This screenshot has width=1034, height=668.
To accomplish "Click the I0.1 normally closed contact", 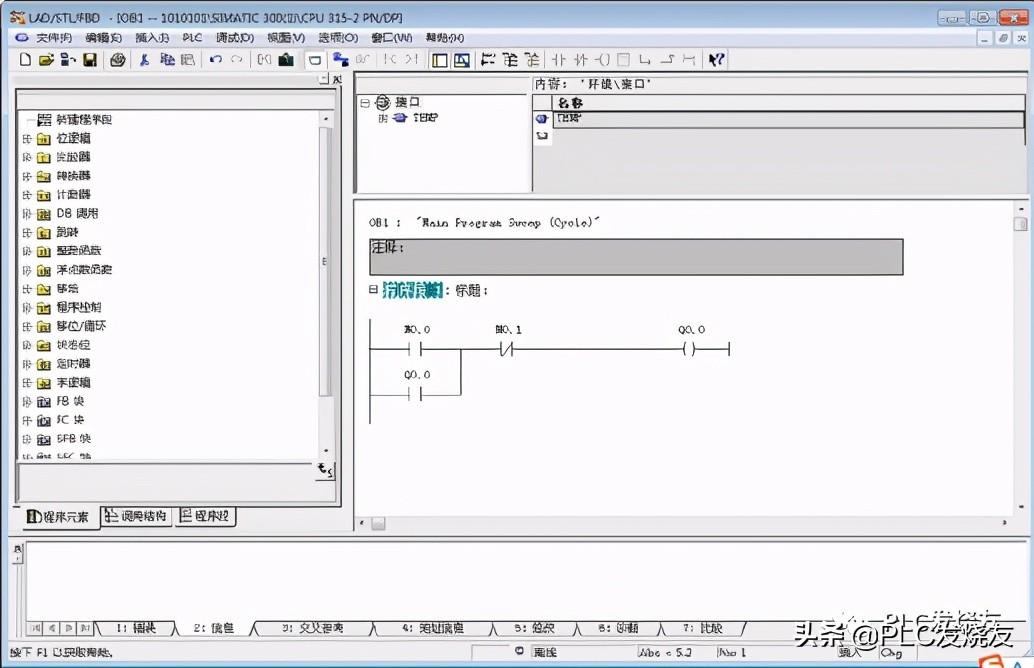I will tap(506, 349).
